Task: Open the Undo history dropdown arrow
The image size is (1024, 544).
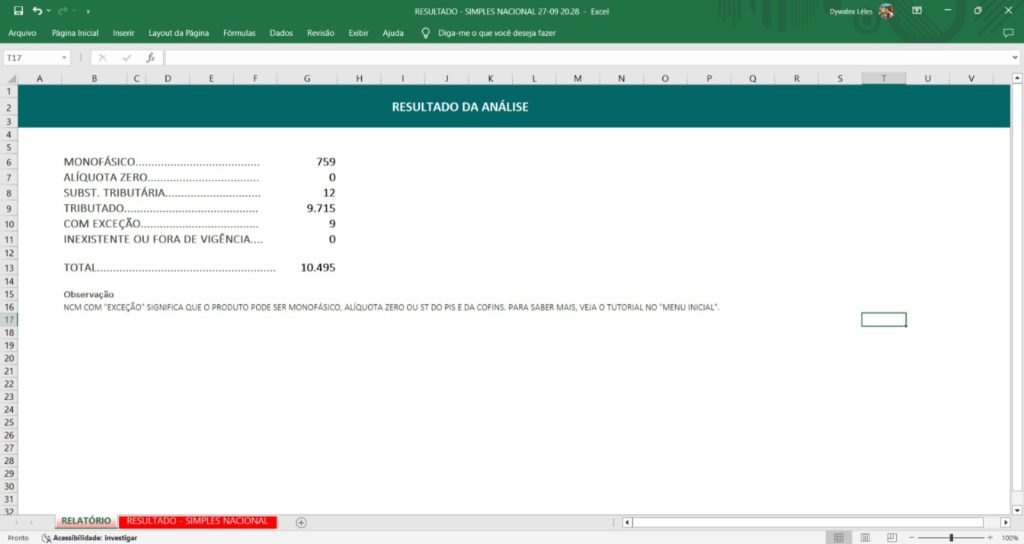Action: (48, 10)
